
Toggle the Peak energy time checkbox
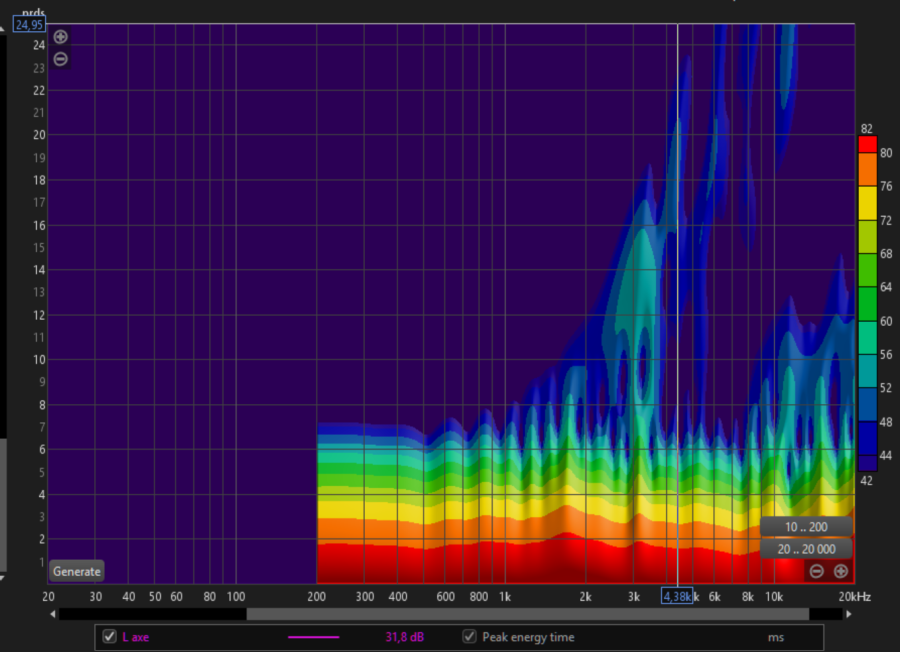point(467,637)
